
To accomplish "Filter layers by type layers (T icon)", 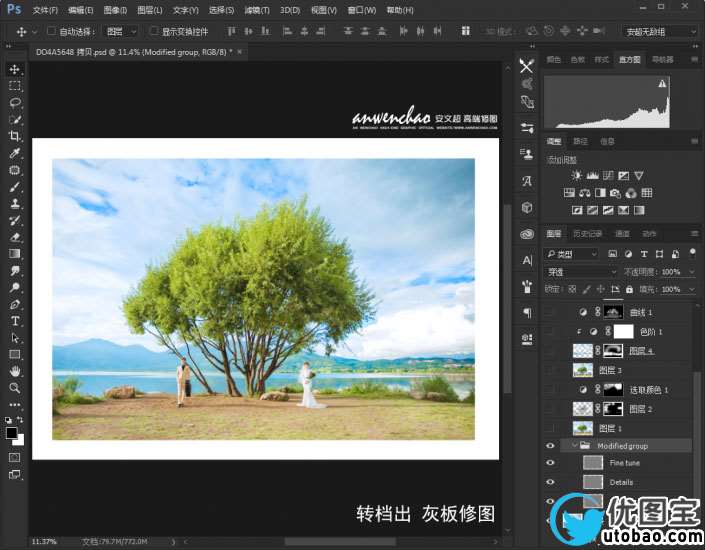I will point(644,254).
